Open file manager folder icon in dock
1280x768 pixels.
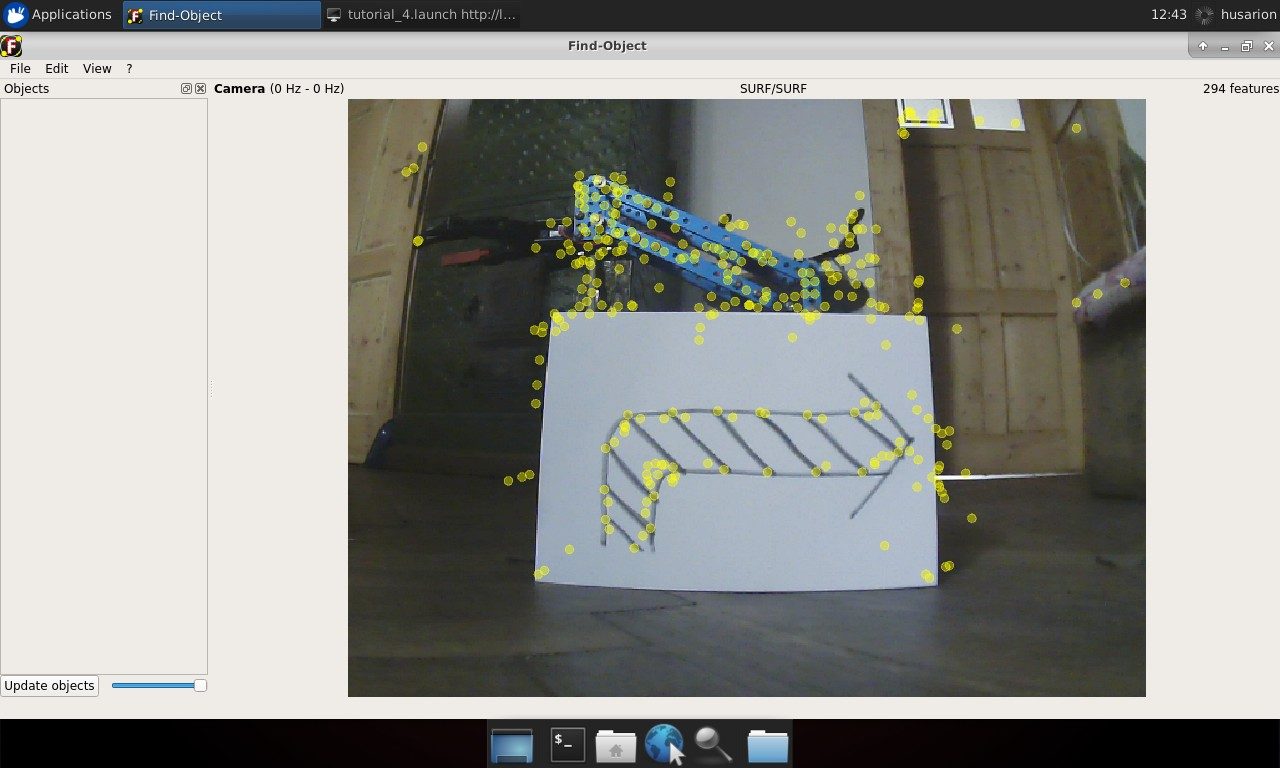point(767,745)
